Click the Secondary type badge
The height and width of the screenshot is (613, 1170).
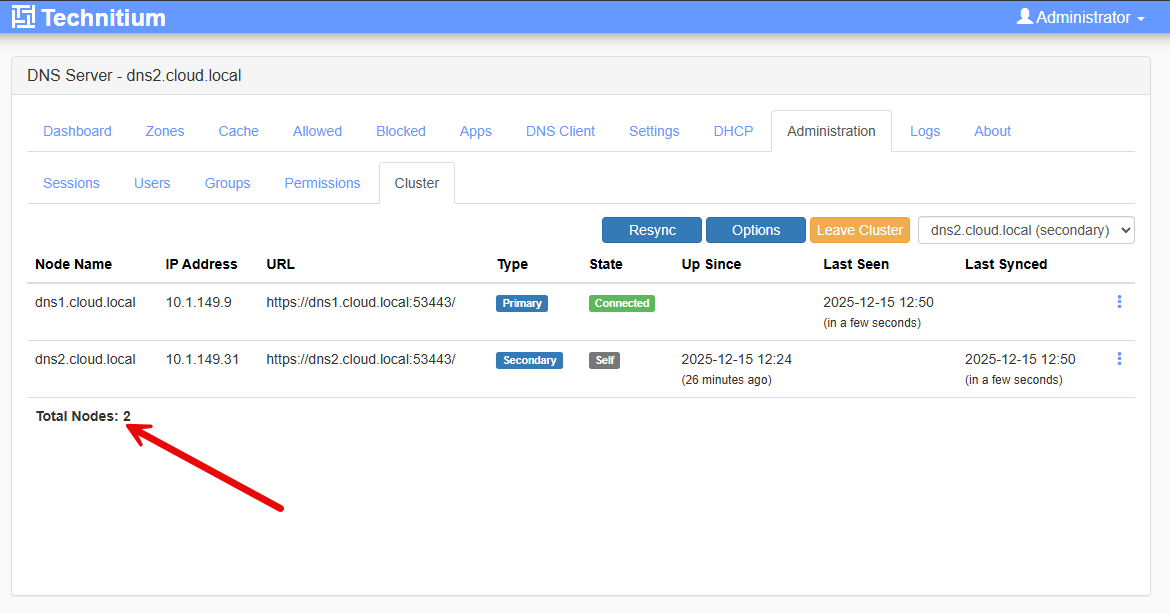pos(529,360)
